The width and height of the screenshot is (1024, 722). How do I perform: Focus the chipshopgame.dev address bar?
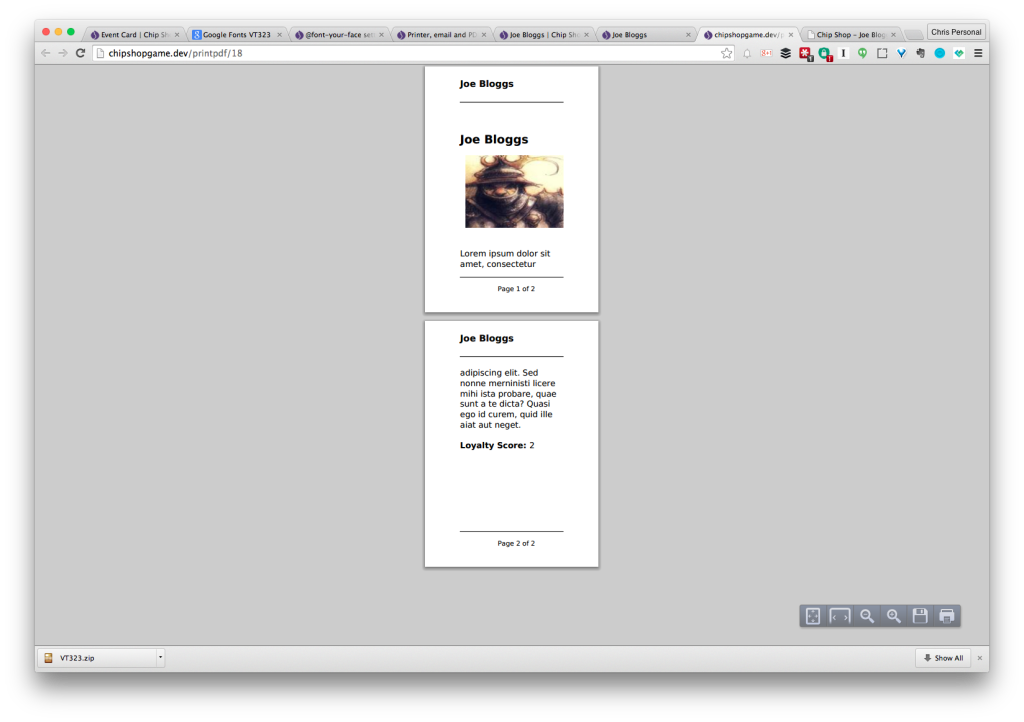pos(411,53)
